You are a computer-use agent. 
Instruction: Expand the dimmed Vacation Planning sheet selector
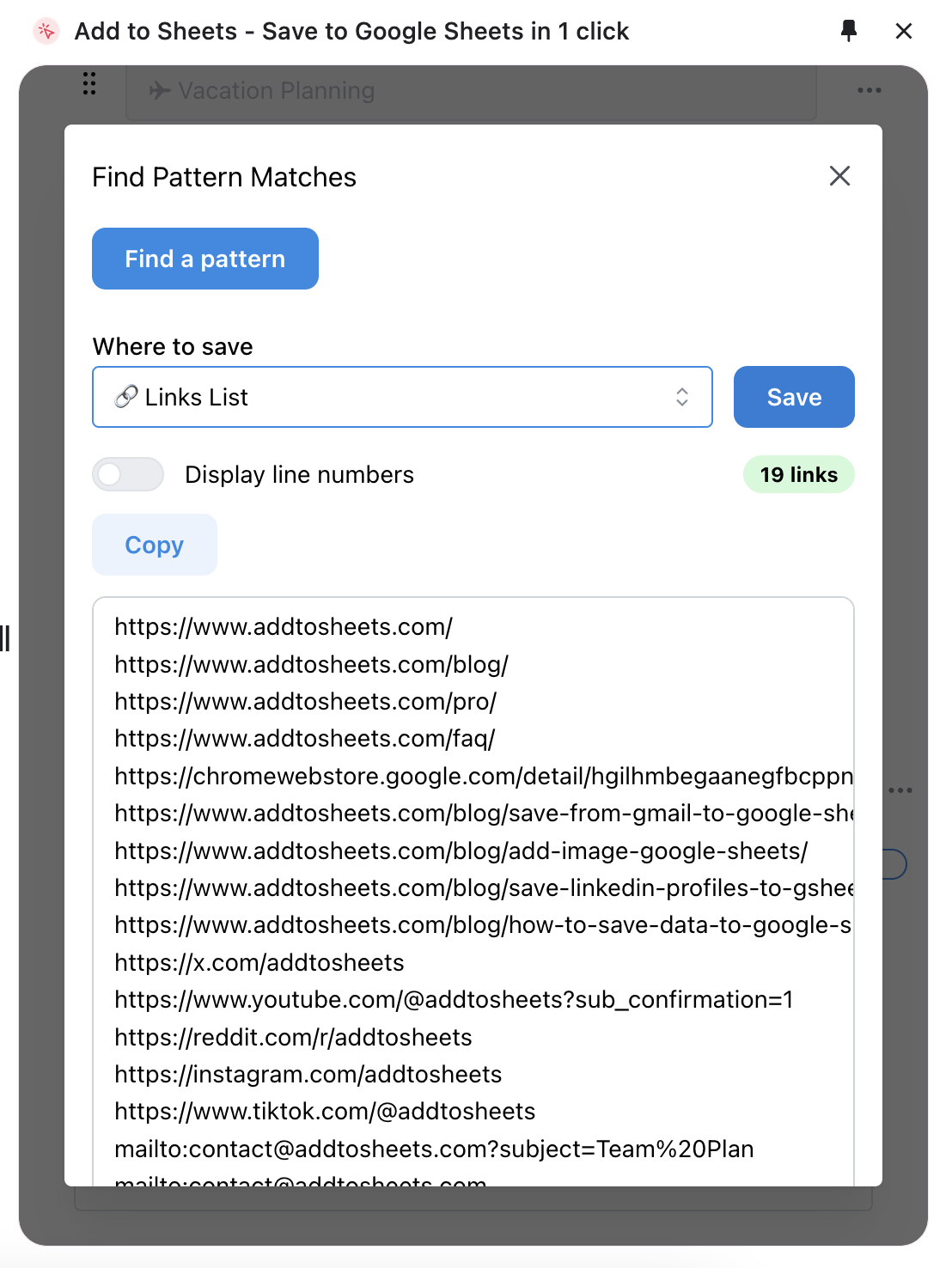(x=471, y=91)
